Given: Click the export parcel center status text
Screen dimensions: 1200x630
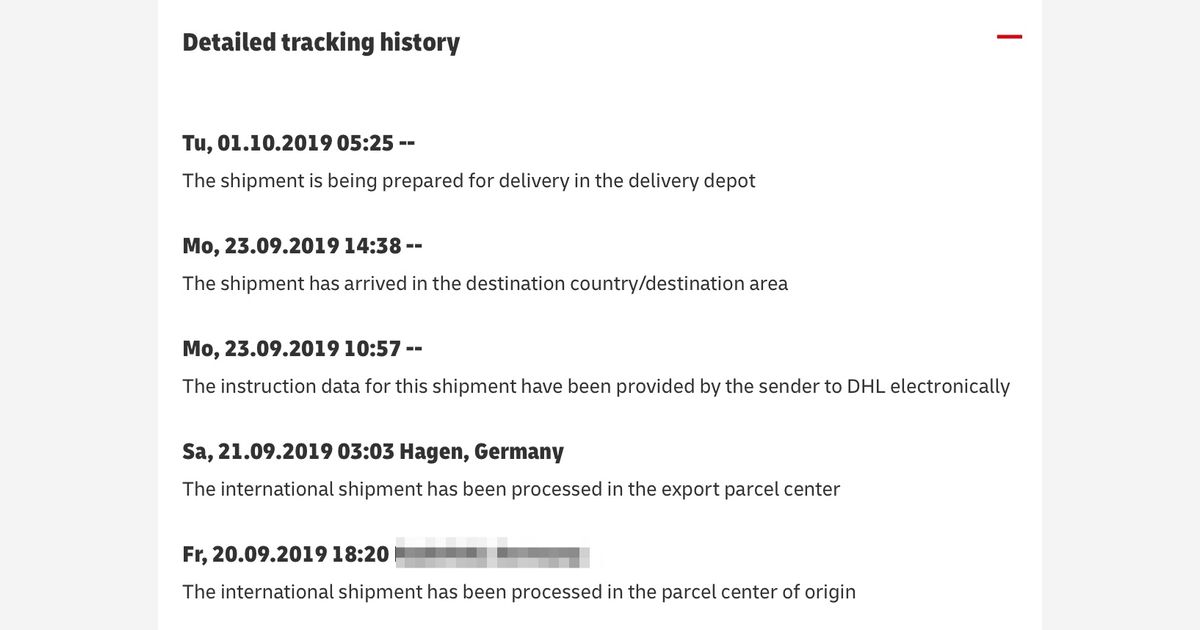Looking at the screenshot, I should click(x=511, y=489).
